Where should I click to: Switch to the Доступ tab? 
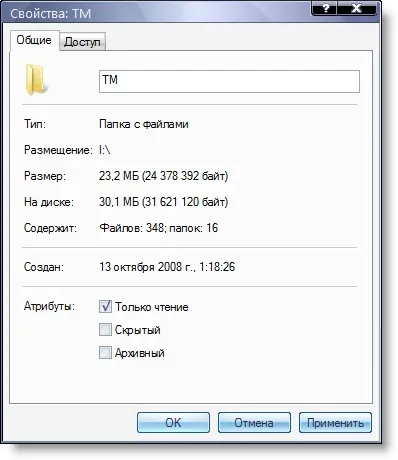click(x=82, y=42)
